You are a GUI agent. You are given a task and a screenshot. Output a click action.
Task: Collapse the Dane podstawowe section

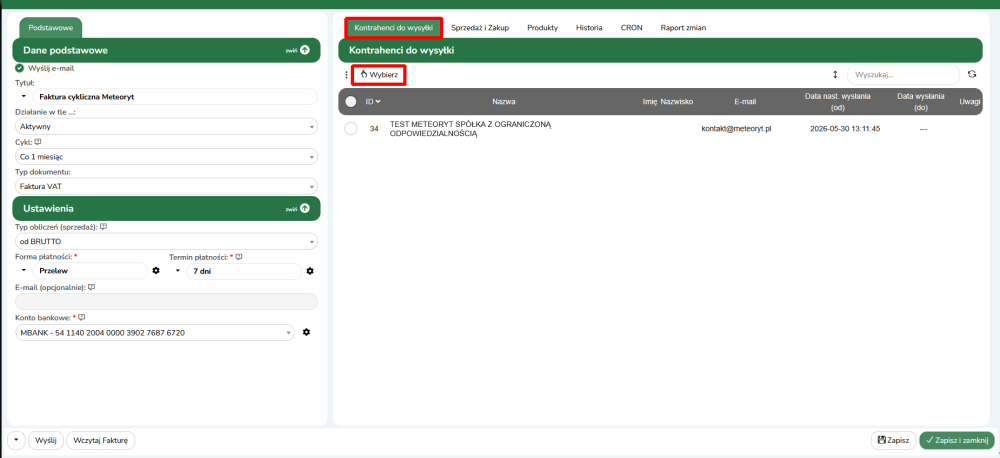(x=304, y=50)
